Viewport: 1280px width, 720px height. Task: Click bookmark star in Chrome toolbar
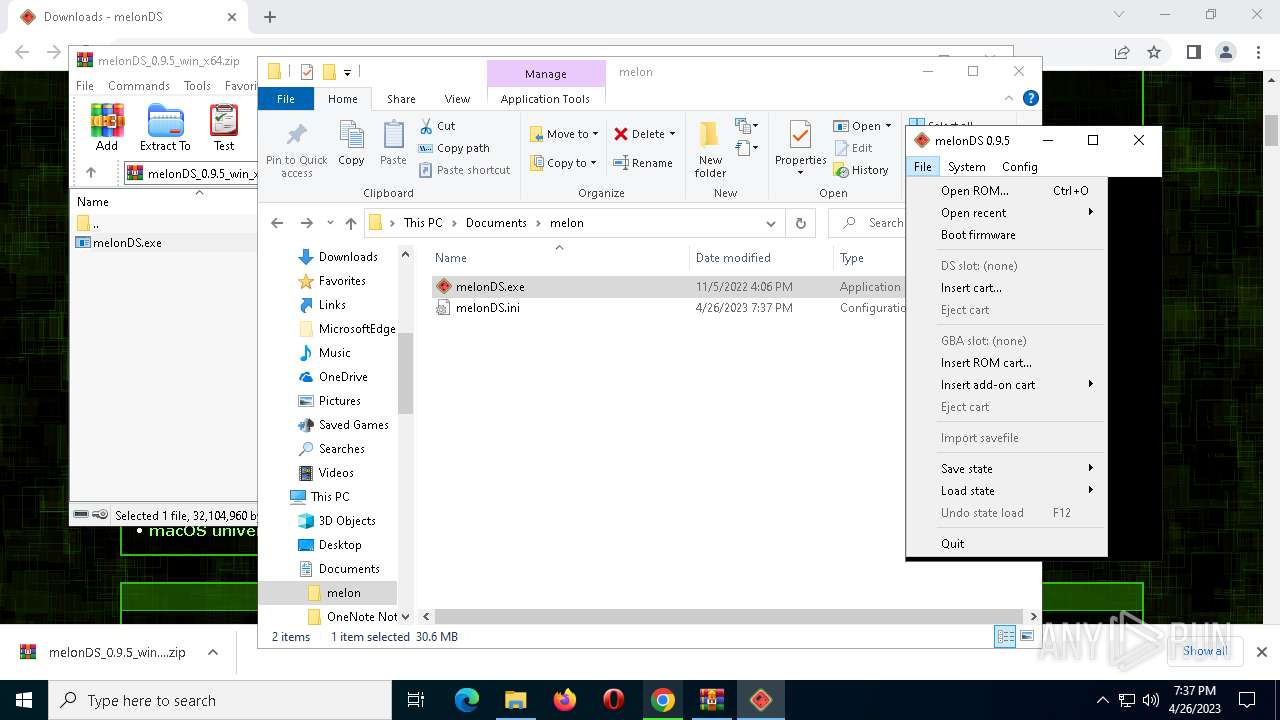coord(1154,52)
